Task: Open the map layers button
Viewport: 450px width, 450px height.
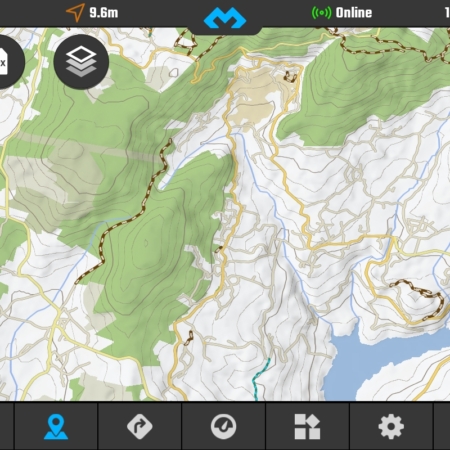Action: tap(81, 62)
